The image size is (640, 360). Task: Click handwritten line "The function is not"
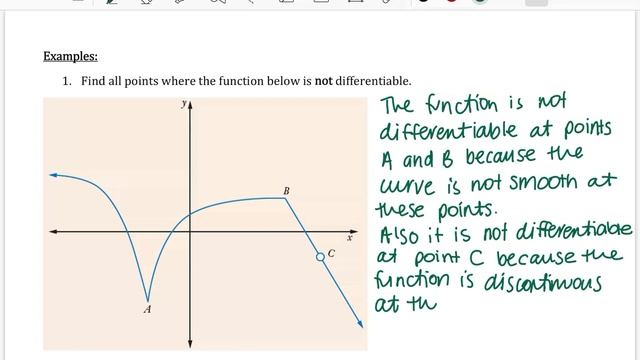click(x=474, y=105)
